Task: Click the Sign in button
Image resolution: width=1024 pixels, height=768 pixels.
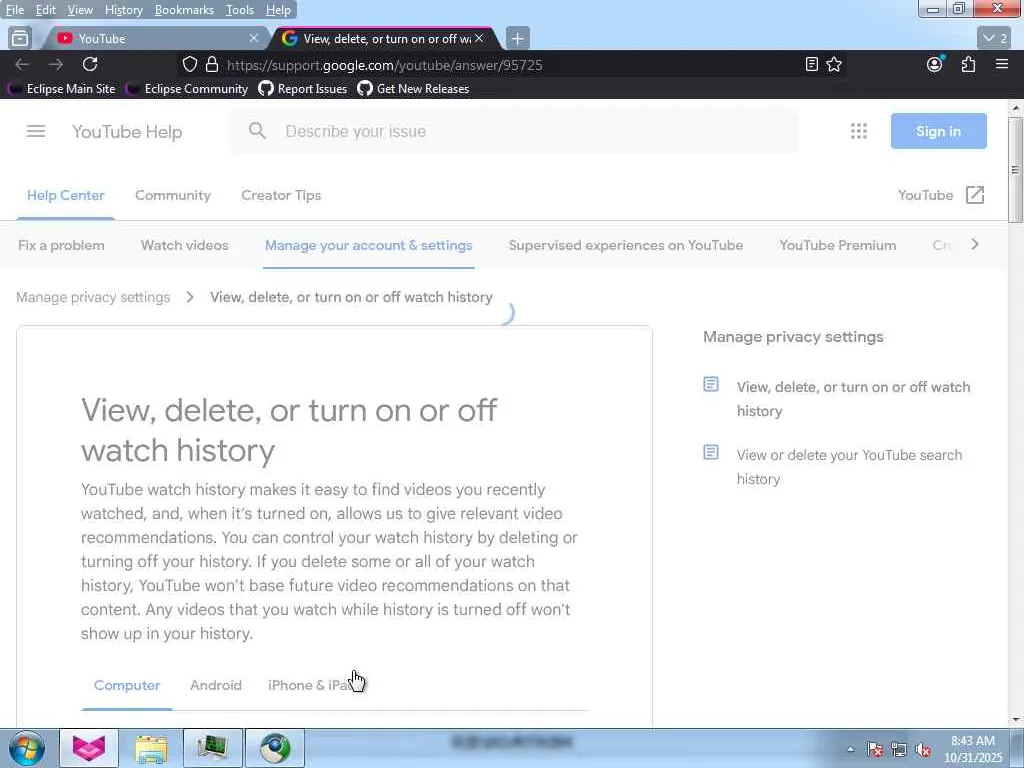Action: 938,131
